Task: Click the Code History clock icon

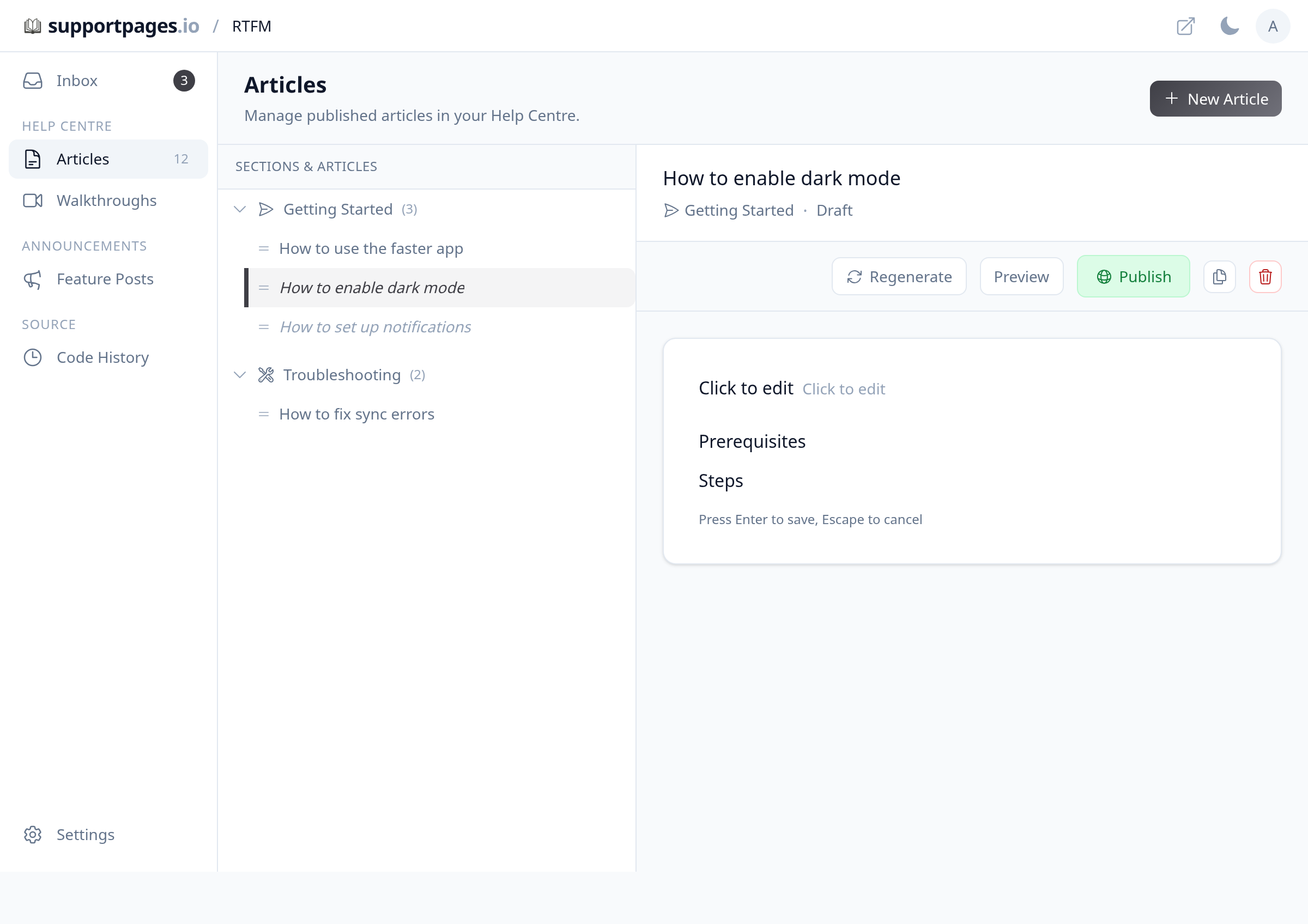Action: click(33, 357)
